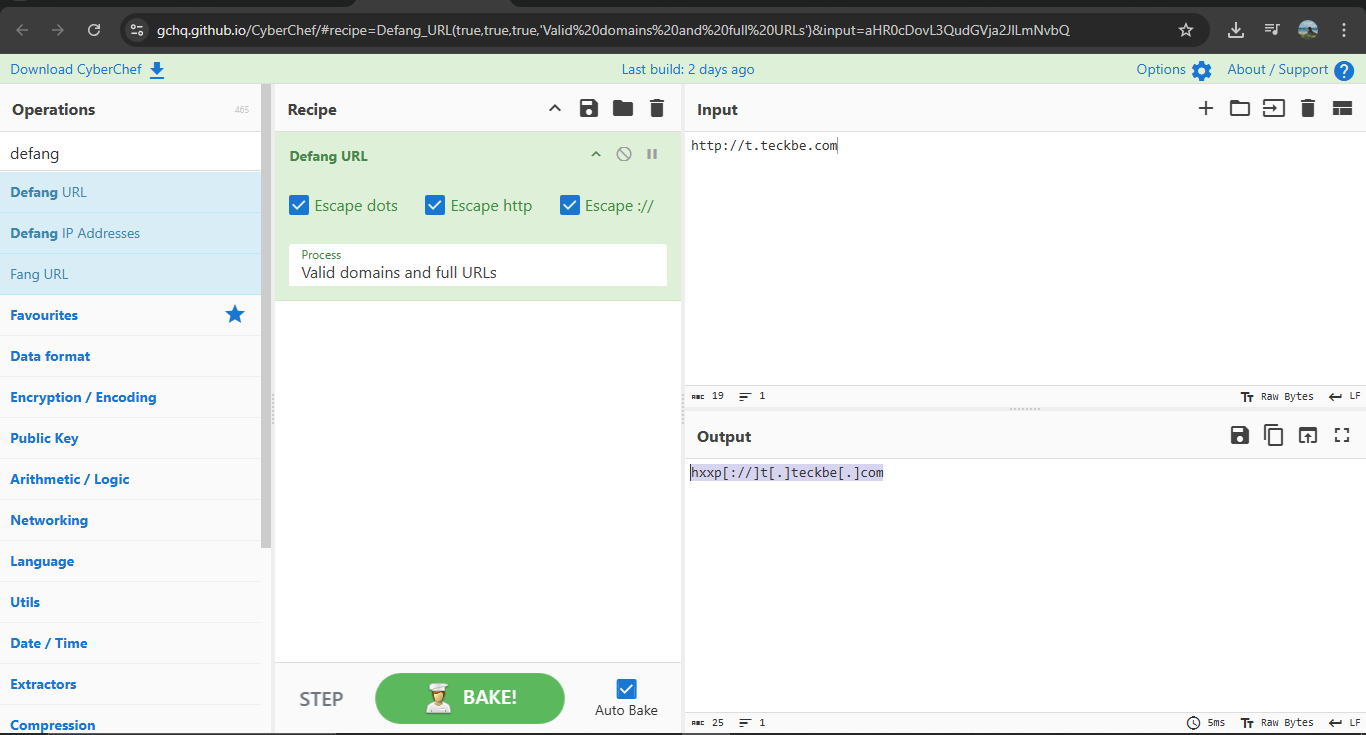The width and height of the screenshot is (1366, 735).
Task: Uncheck the Escape http checkbox
Action: pos(435,205)
